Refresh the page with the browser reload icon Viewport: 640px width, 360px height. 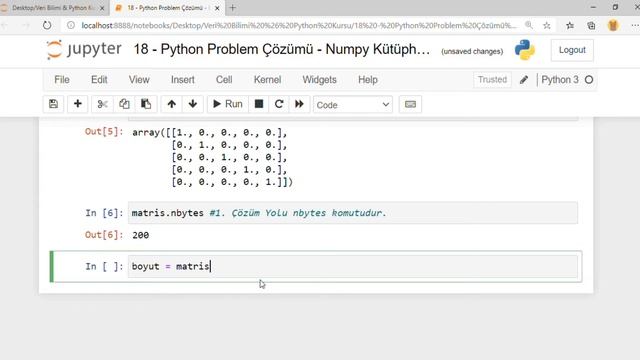pyautogui.click(x=47, y=25)
